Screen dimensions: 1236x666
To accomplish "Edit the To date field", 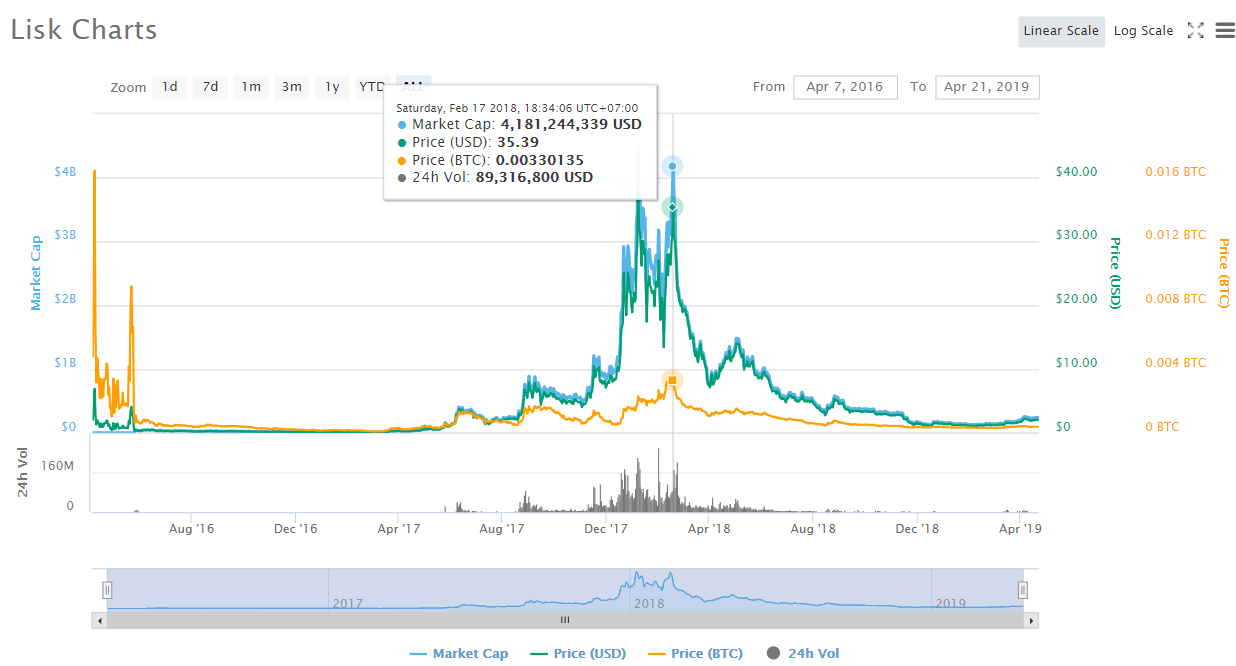I will pos(987,87).
